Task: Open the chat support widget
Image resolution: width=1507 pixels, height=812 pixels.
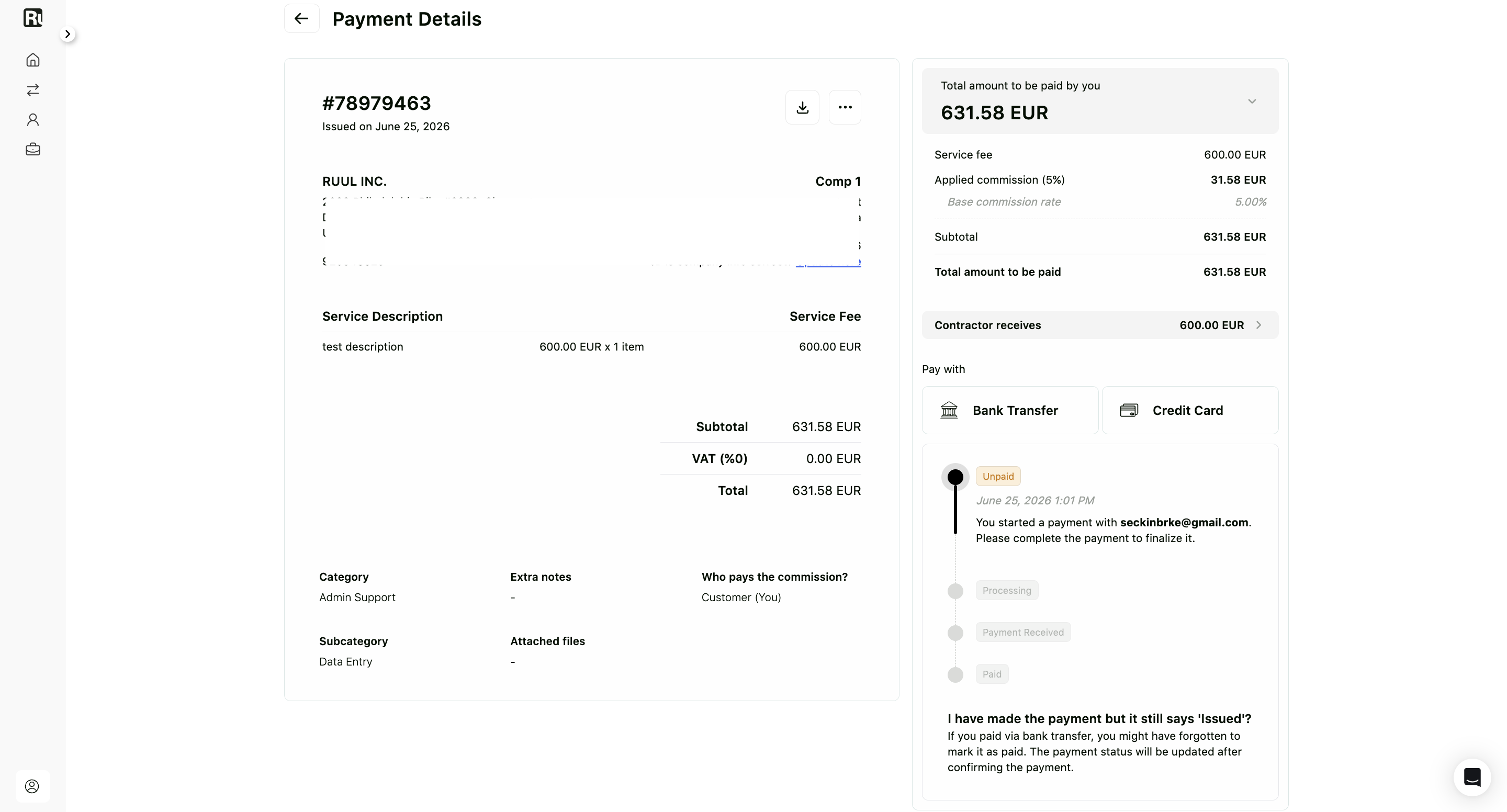Action: (x=1472, y=777)
